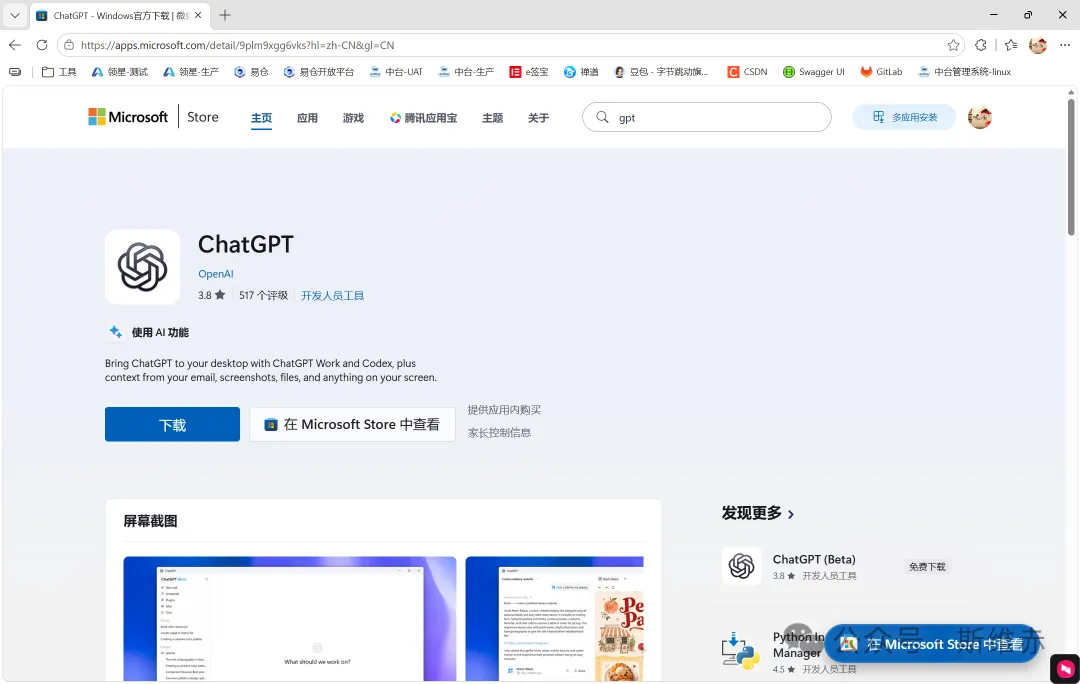Open the 中台-生产 bookmark
The width and height of the screenshot is (1080, 684).
(466, 72)
